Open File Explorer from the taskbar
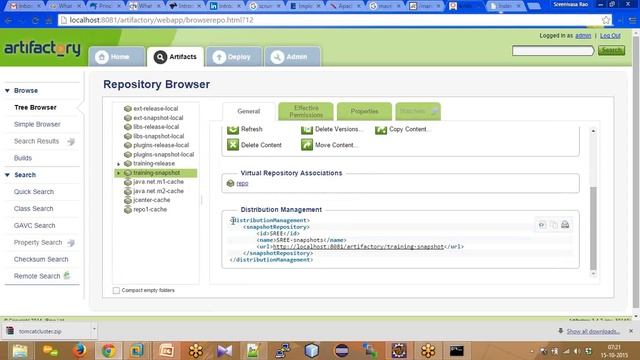Screen dimensions: 640x360 point(20,351)
